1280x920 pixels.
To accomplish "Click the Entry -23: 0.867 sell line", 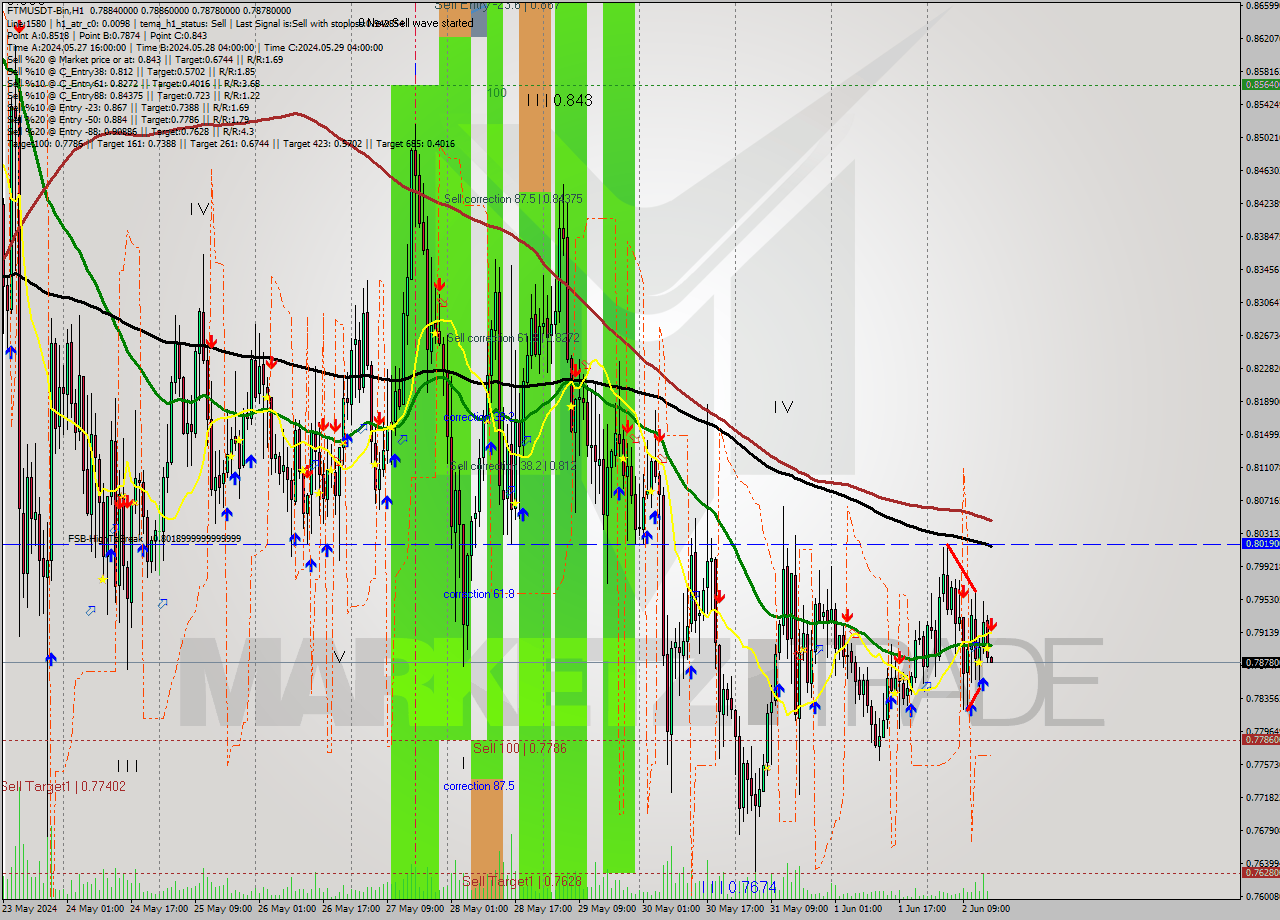I will click(x=127, y=107).
